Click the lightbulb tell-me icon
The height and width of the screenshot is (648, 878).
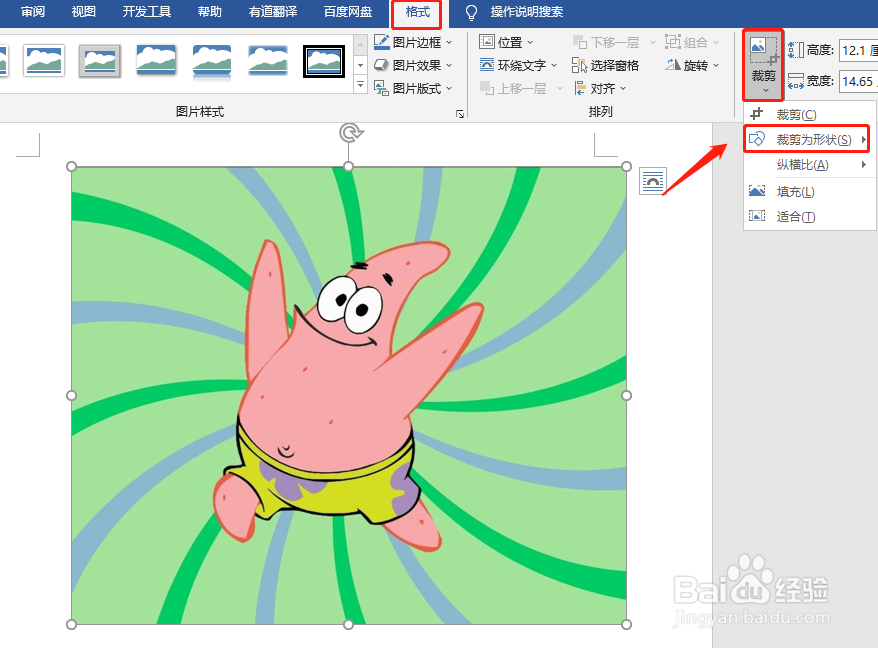(x=471, y=12)
